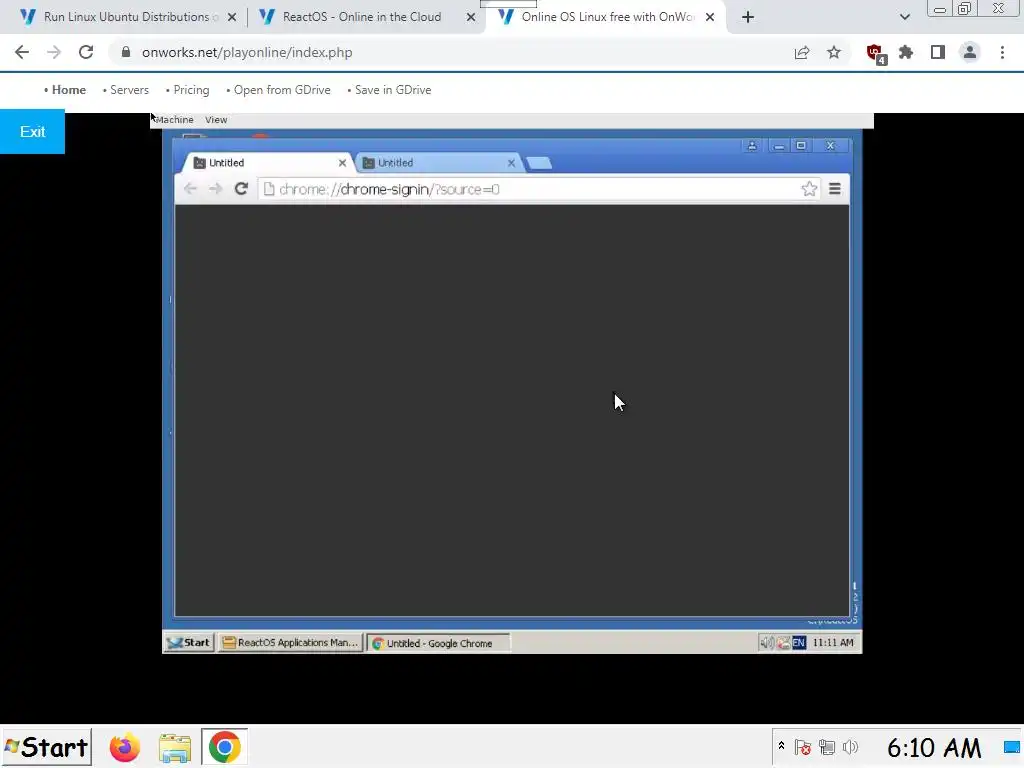Screen dimensions: 1024x768
Task: Click host tray speaker volume icon
Action: [850, 747]
